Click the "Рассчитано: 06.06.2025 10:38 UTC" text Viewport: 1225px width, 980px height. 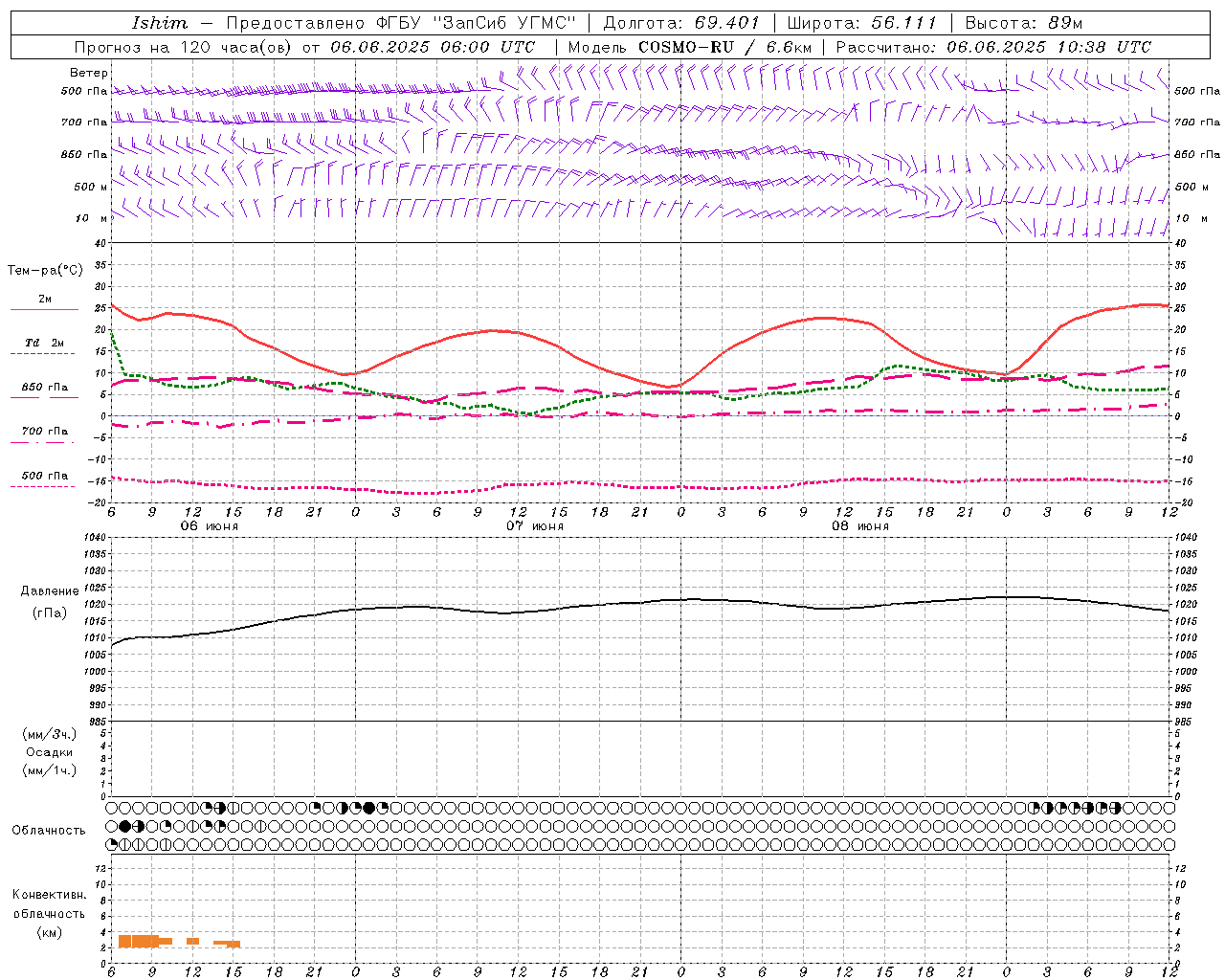coord(993,47)
